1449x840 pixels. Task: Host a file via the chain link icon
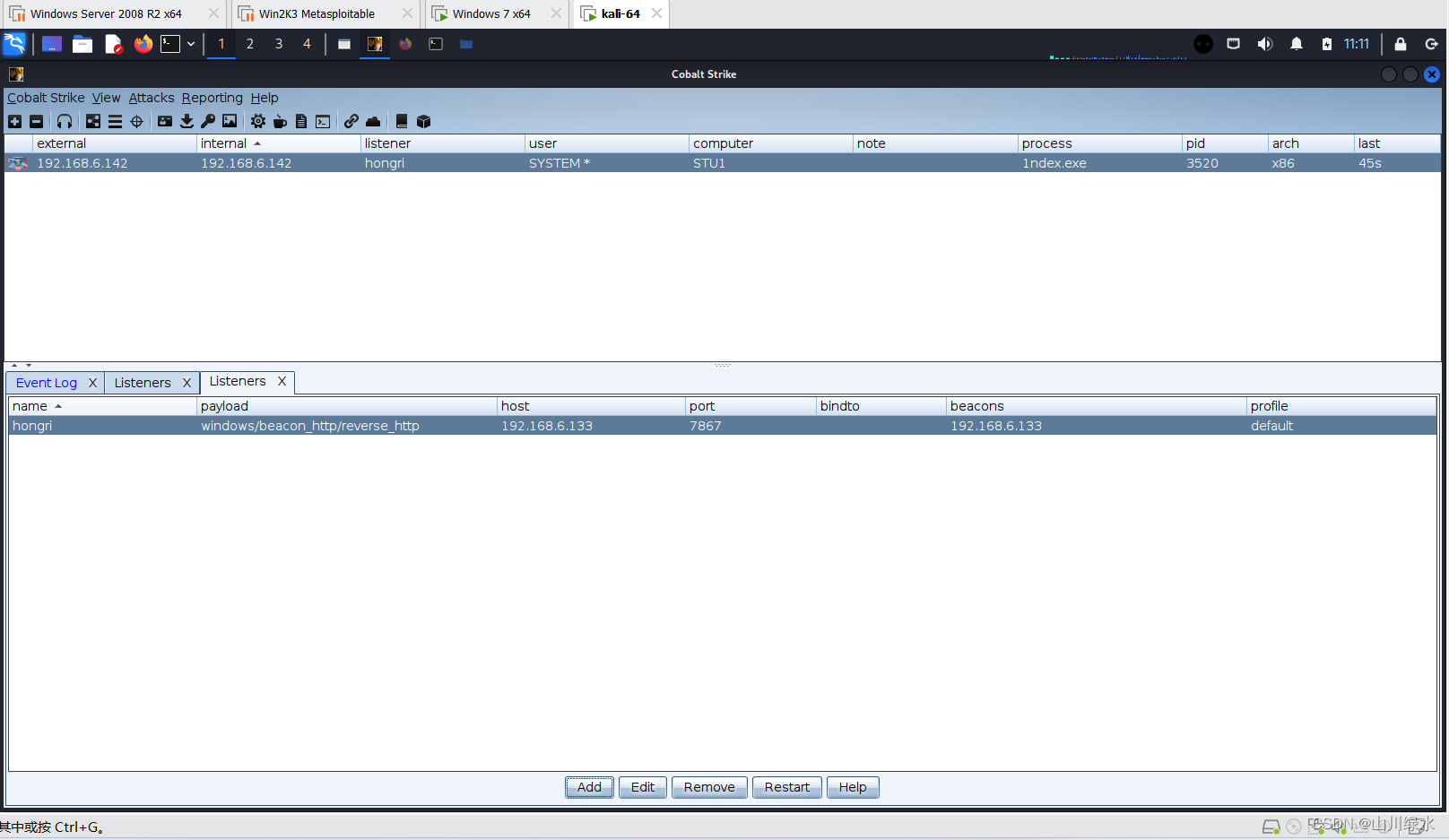point(351,122)
